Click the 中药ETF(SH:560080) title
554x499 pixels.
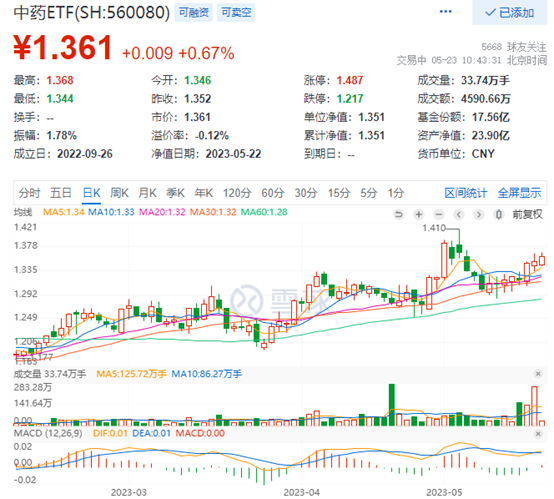(x=92, y=13)
